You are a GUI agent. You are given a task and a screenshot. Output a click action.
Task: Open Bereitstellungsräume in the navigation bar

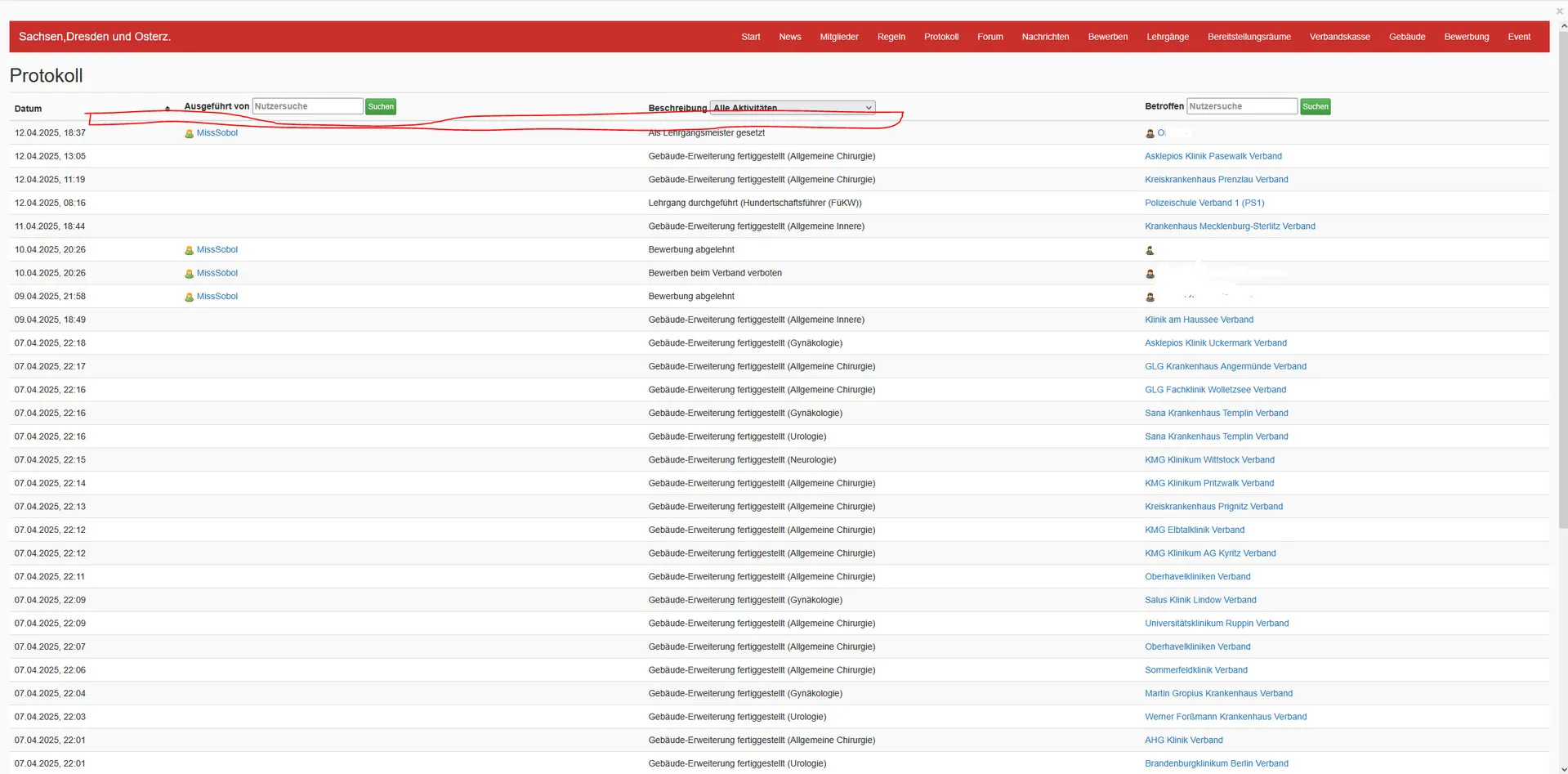[1249, 37]
